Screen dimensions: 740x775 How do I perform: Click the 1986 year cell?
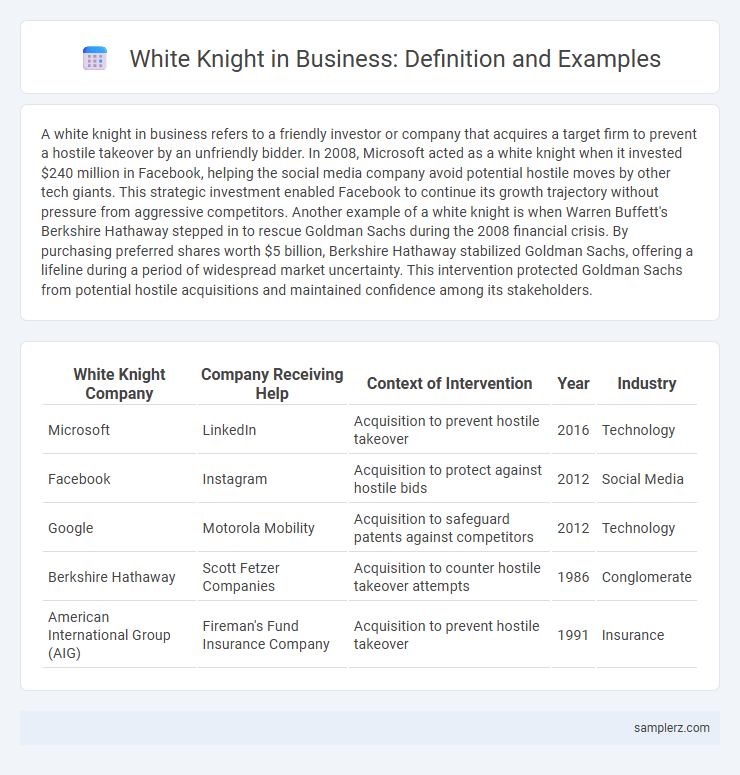[x=573, y=577]
